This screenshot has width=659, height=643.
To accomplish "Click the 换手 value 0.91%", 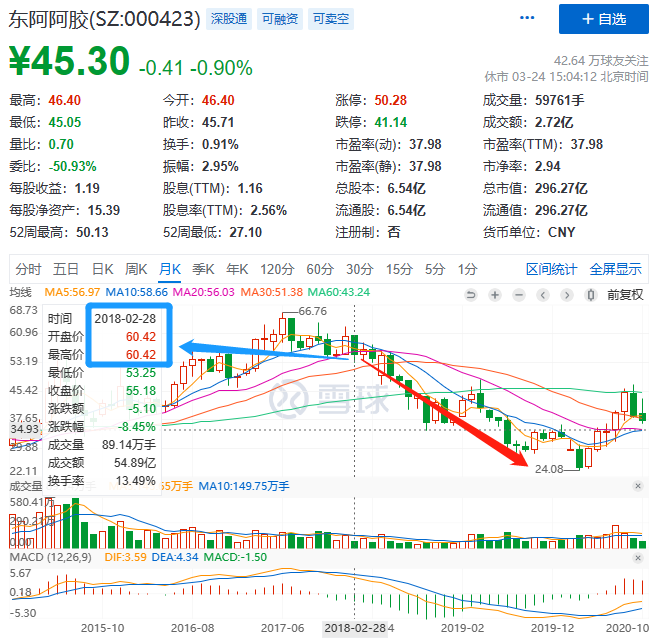I will [x=220, y=145].
